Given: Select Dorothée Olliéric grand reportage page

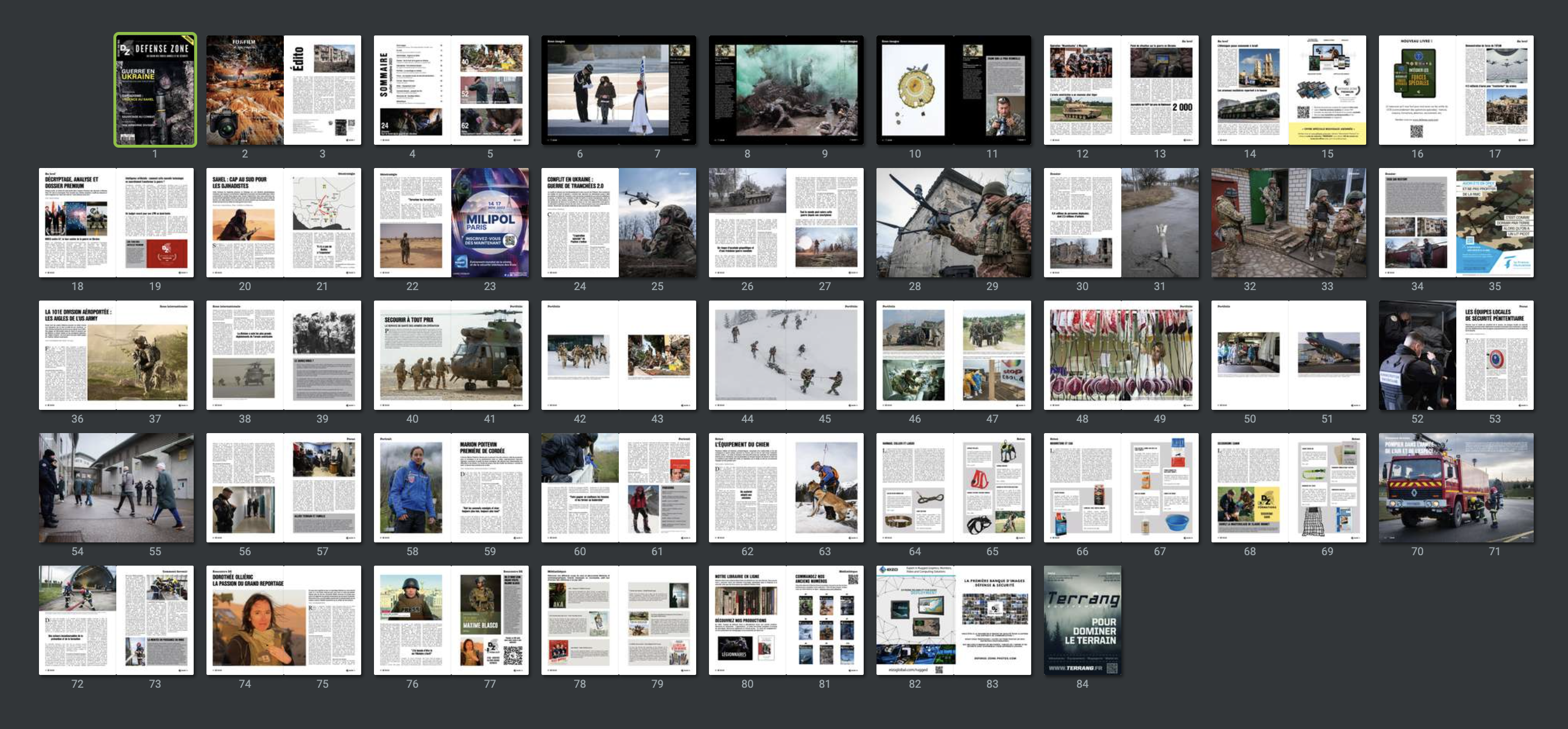Looking at the screenshot, I should coord(245,620).
